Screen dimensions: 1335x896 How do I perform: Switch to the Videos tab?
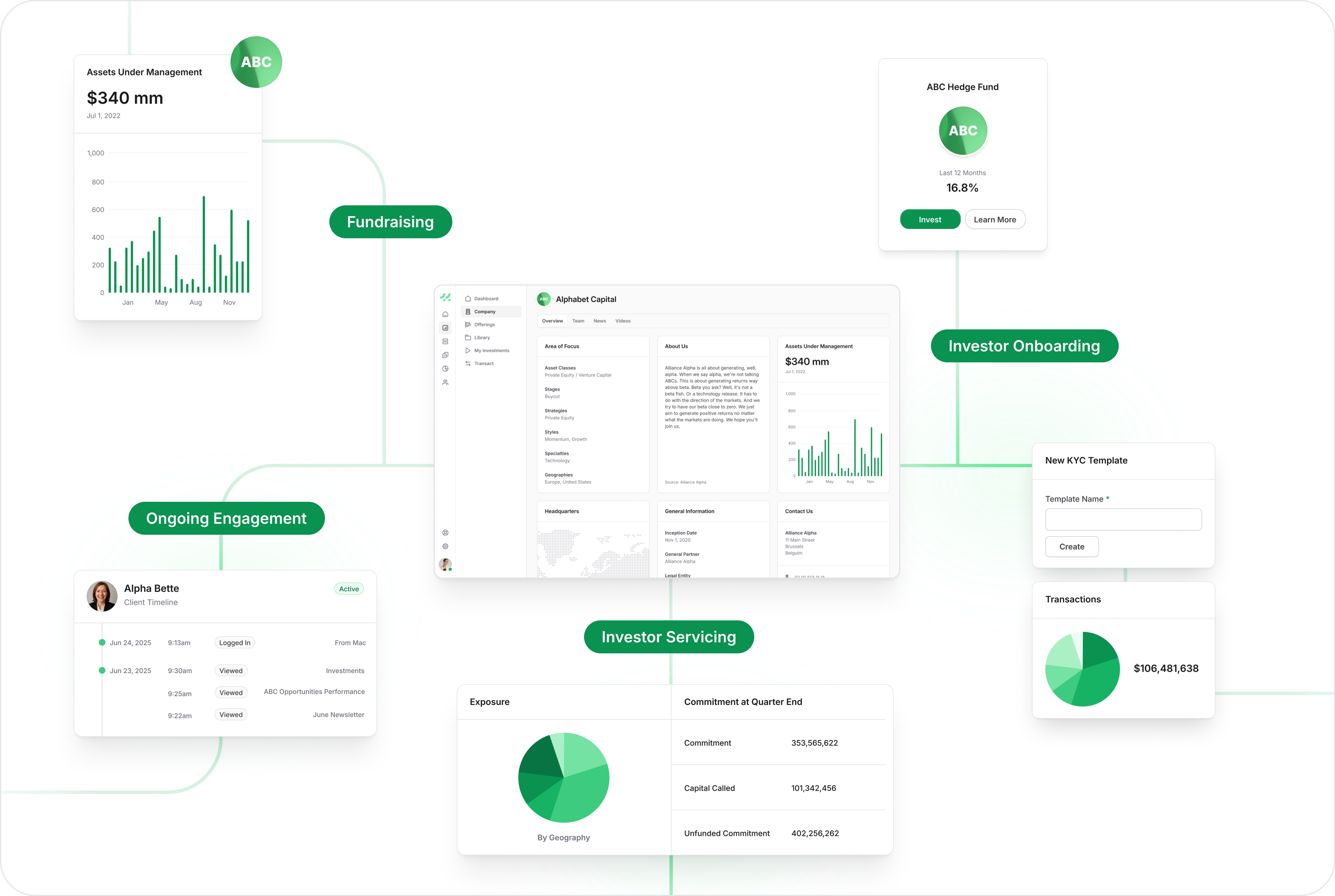pos(622,321)
